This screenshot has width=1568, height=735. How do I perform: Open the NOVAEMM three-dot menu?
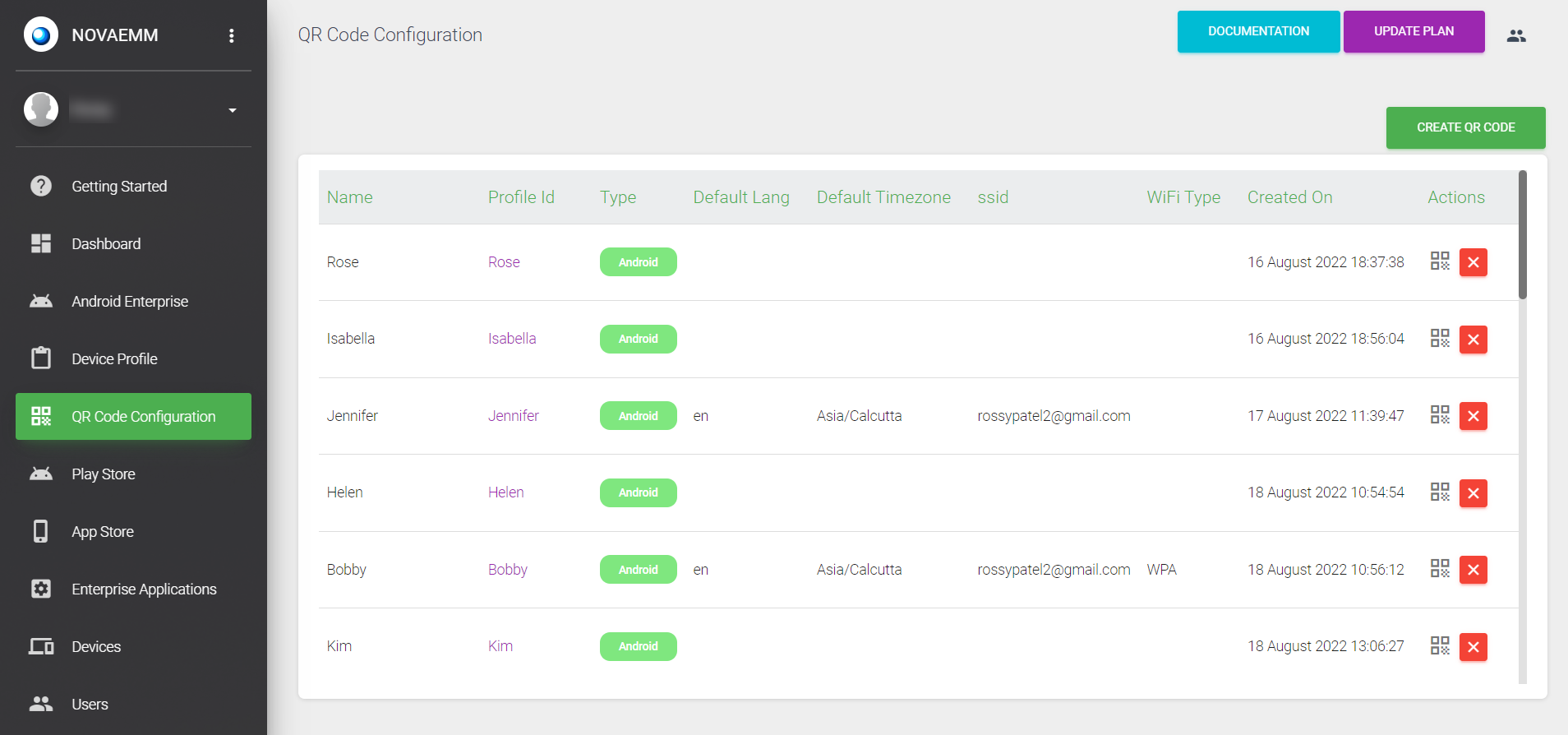pyautogui.click(x=232, y=35)
